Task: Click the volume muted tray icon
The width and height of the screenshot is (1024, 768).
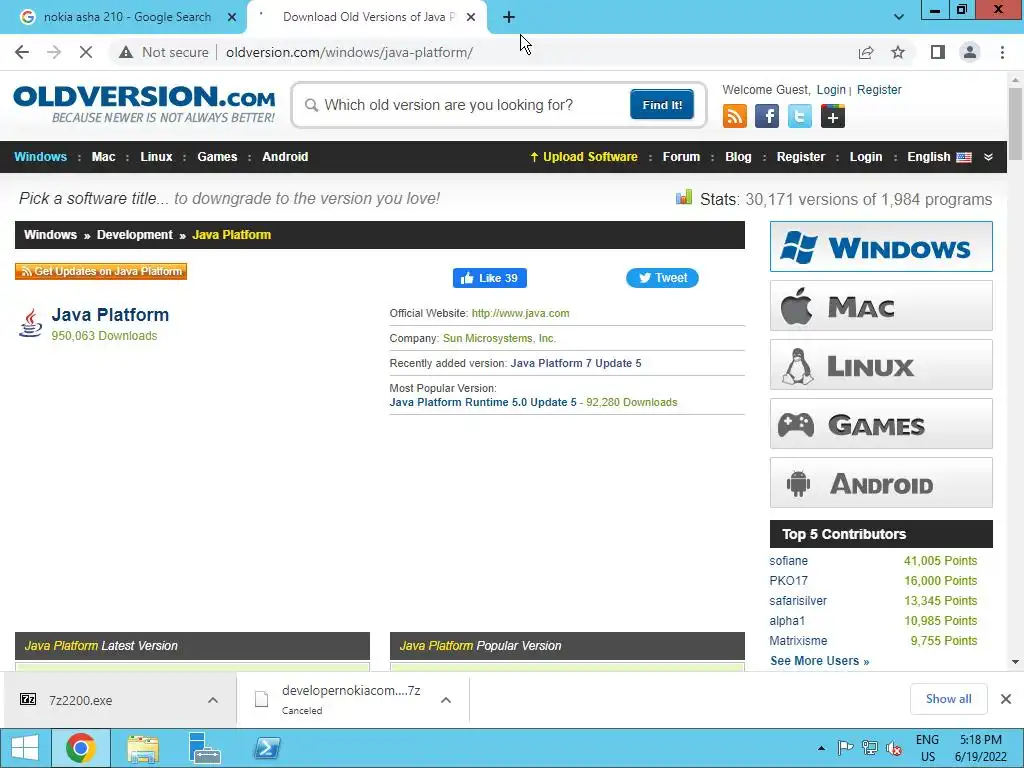Action: tap(894, 748)
